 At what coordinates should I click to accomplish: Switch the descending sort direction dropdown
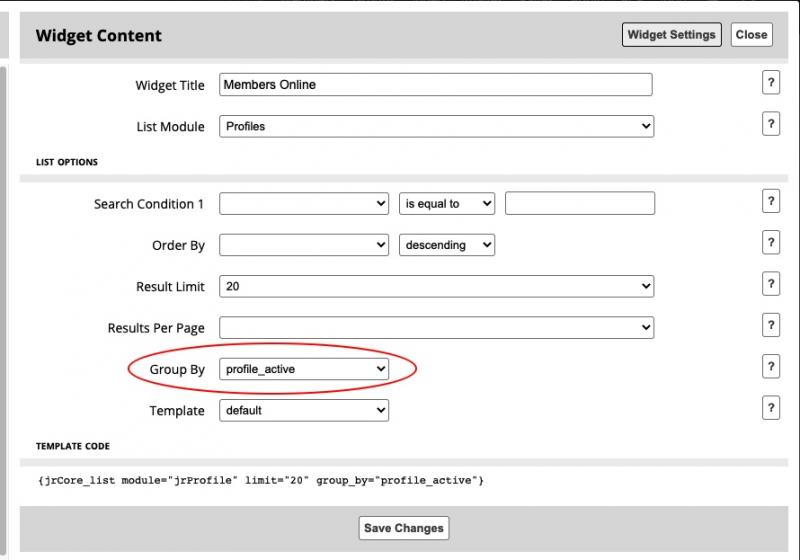447,245
